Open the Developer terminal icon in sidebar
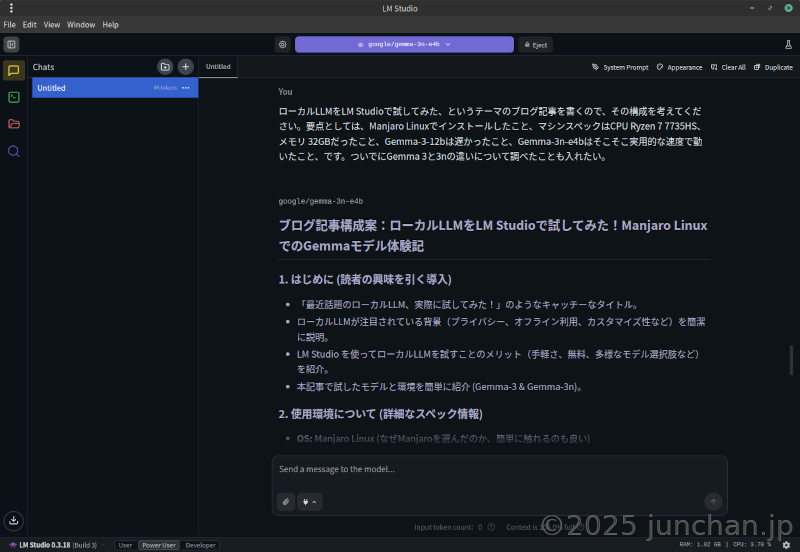 pyautogui.click(x=14, y=97)
